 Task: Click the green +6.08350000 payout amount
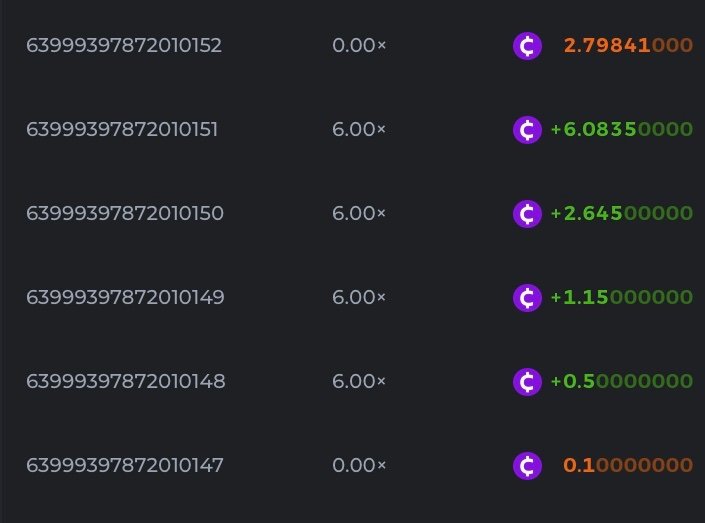(621, 130)
